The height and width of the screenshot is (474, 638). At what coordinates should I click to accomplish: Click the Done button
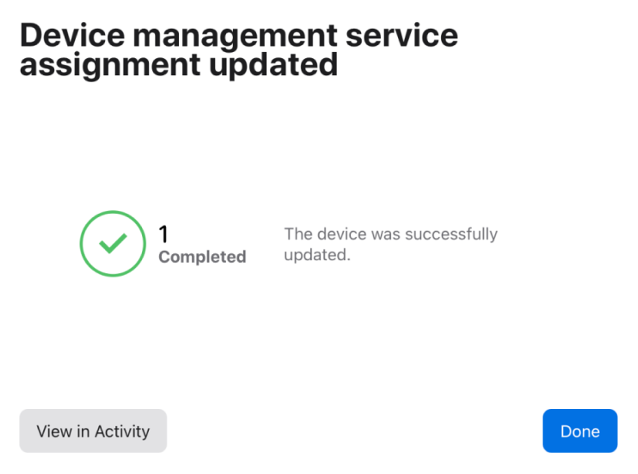(580, 431)
